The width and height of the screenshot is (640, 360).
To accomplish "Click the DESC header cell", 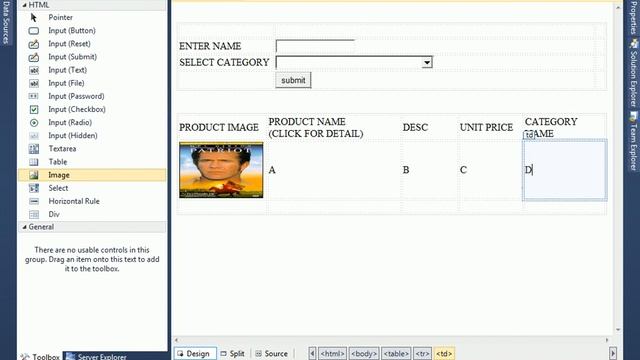I will point(429,127).
